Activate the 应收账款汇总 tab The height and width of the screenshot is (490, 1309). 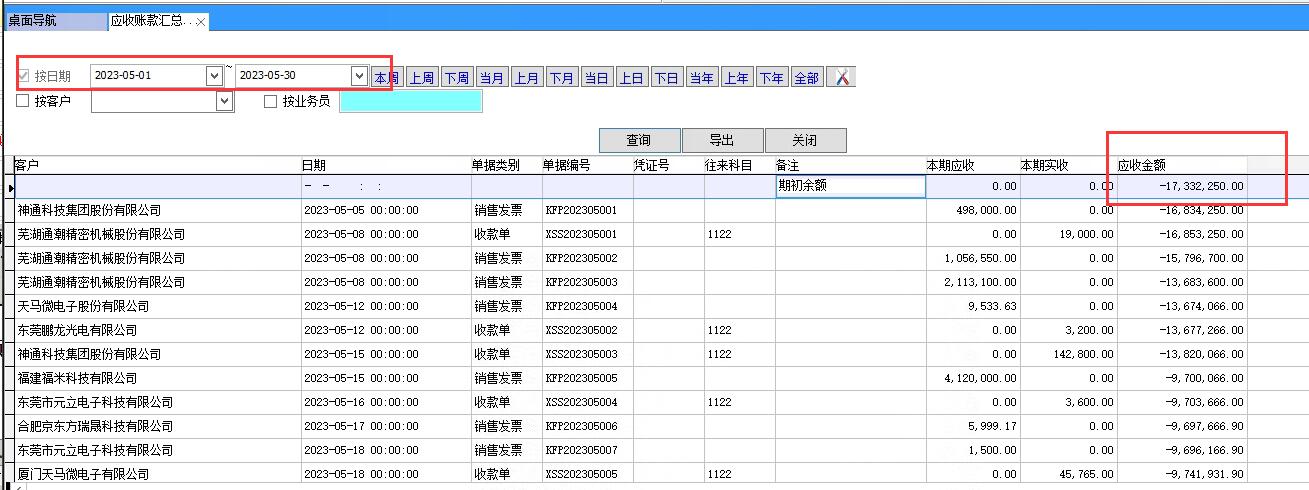(x=152, y=21)
